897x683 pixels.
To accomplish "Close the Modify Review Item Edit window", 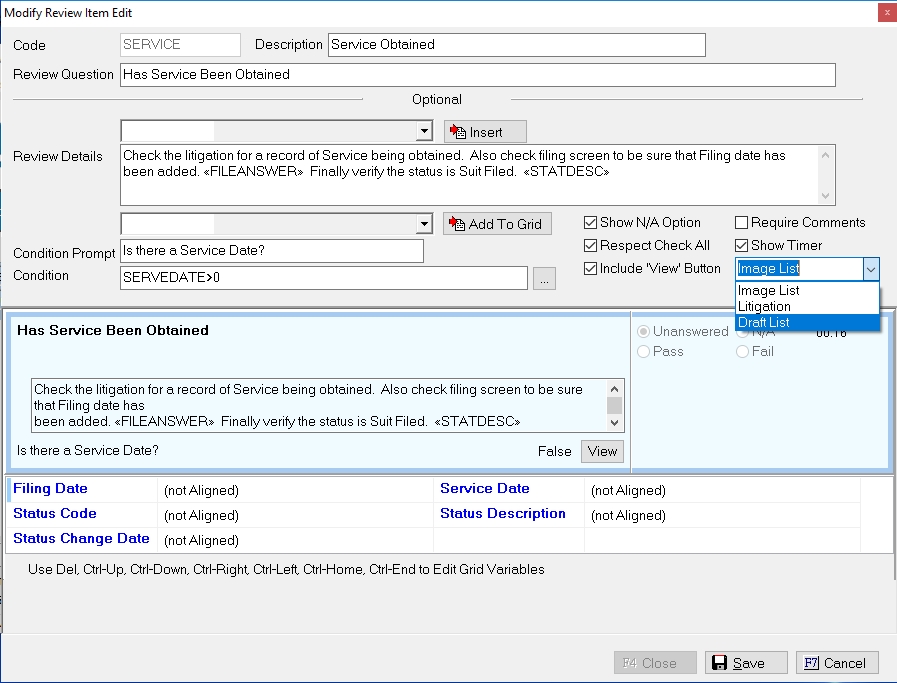I will coord(886,13).
